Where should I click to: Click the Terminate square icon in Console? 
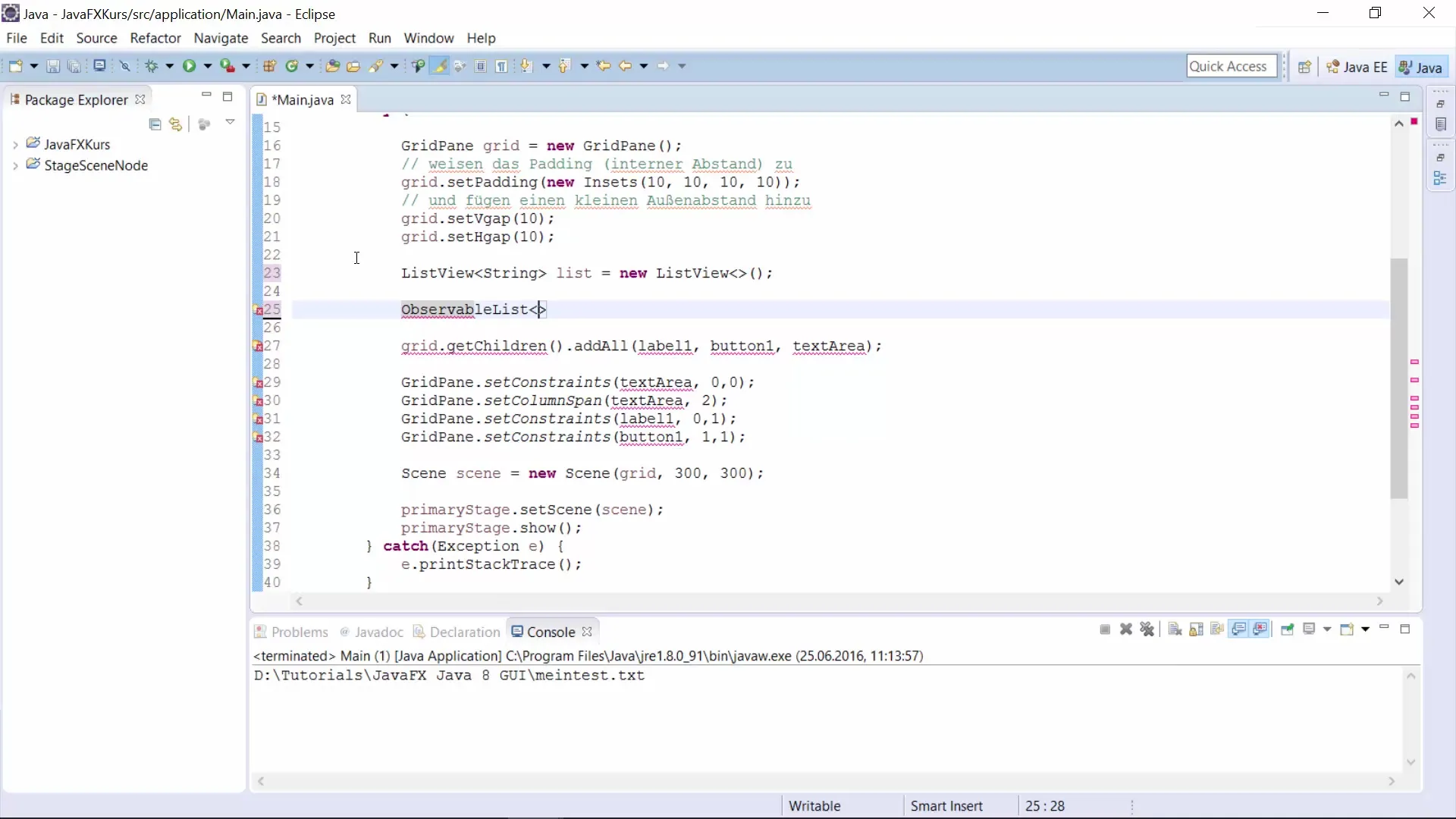click(x=1105, y=629)
